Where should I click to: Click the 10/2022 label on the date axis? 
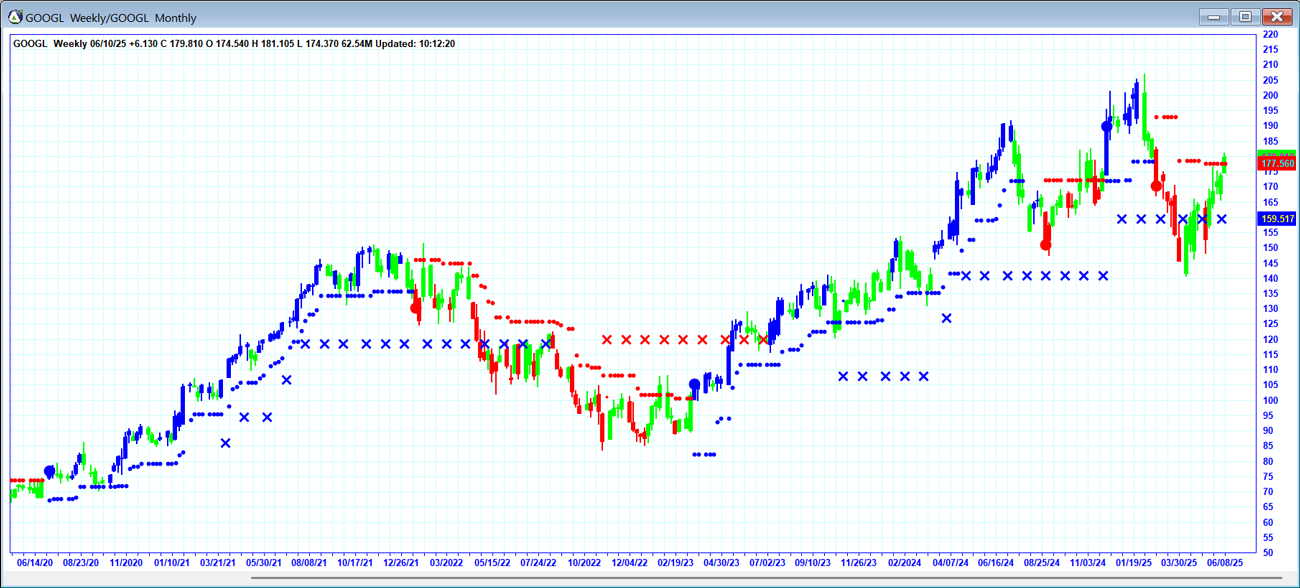click(583, 563)
